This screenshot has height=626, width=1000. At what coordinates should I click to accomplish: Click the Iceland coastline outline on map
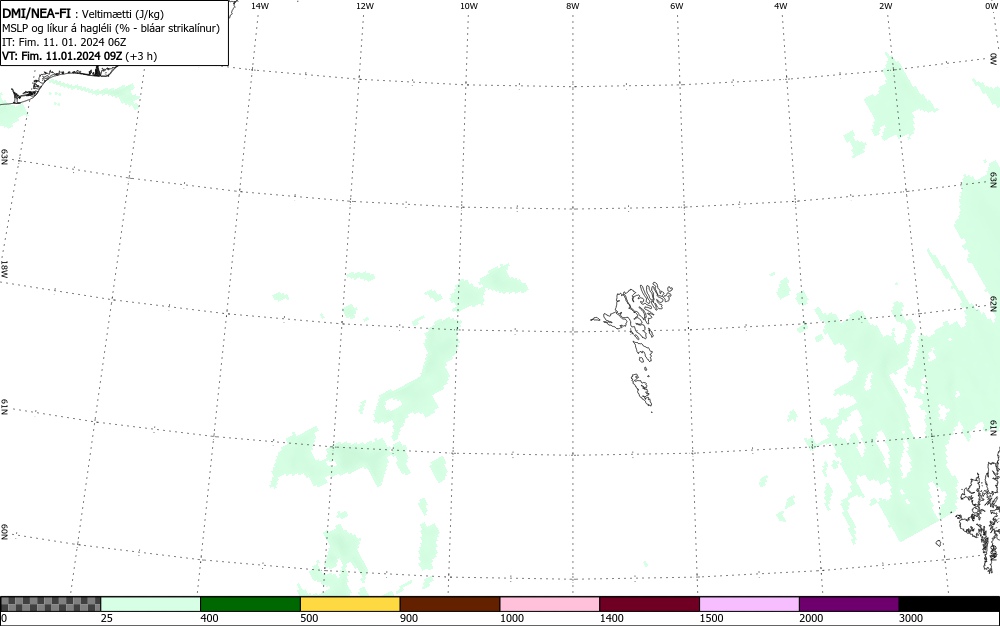tap(61, 83)
